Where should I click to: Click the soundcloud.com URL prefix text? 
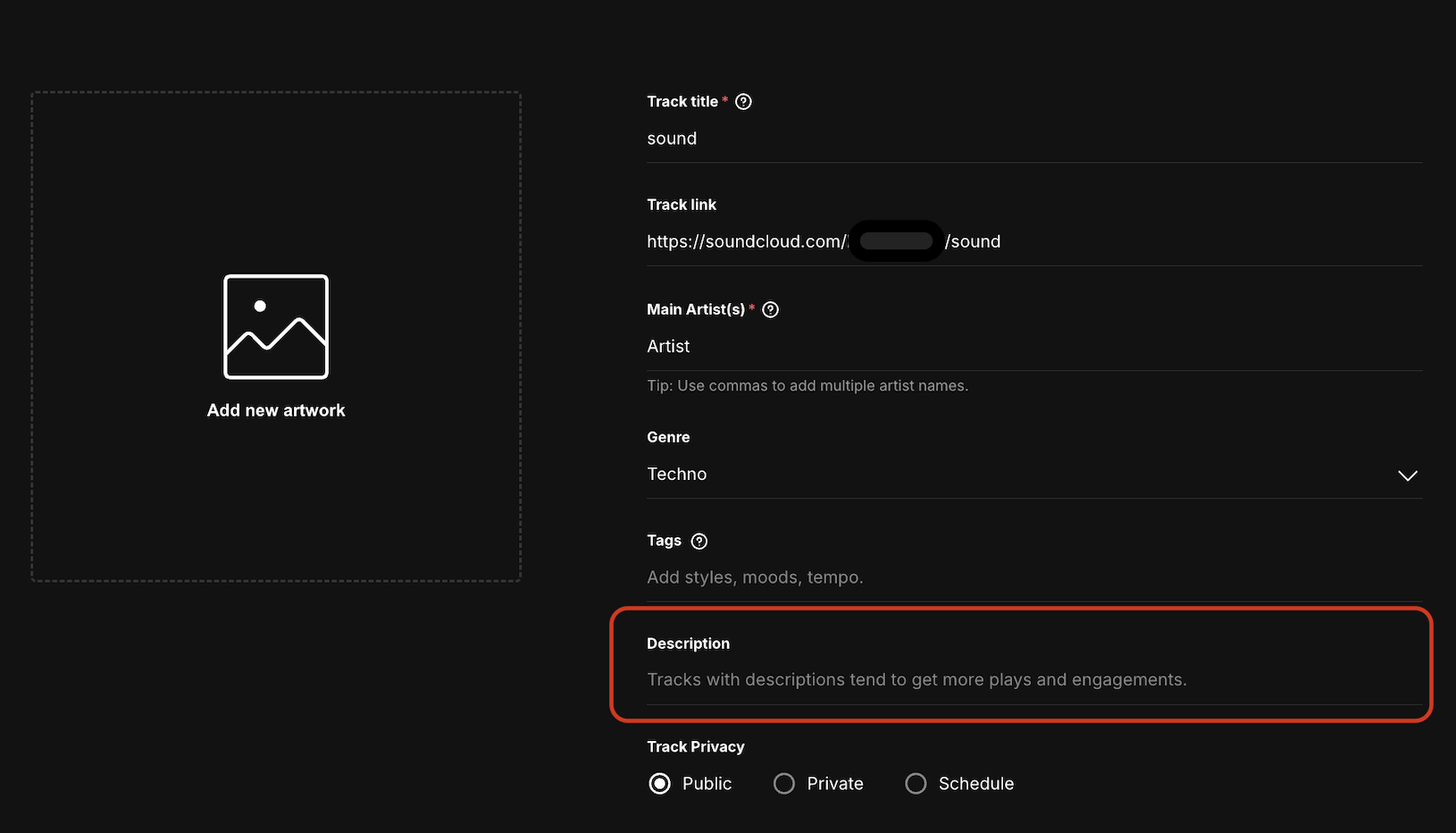[746, 242]
